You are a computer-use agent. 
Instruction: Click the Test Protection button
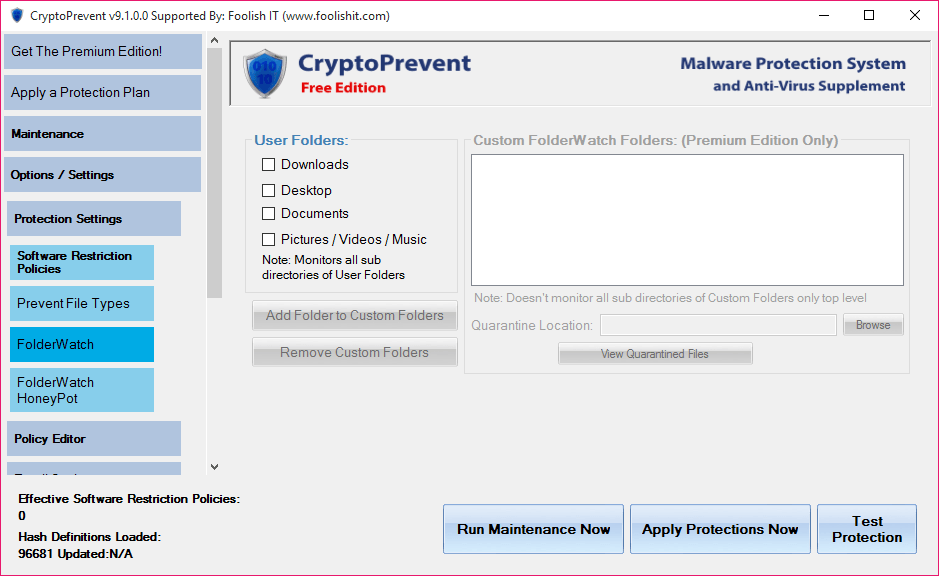(867, 529)
